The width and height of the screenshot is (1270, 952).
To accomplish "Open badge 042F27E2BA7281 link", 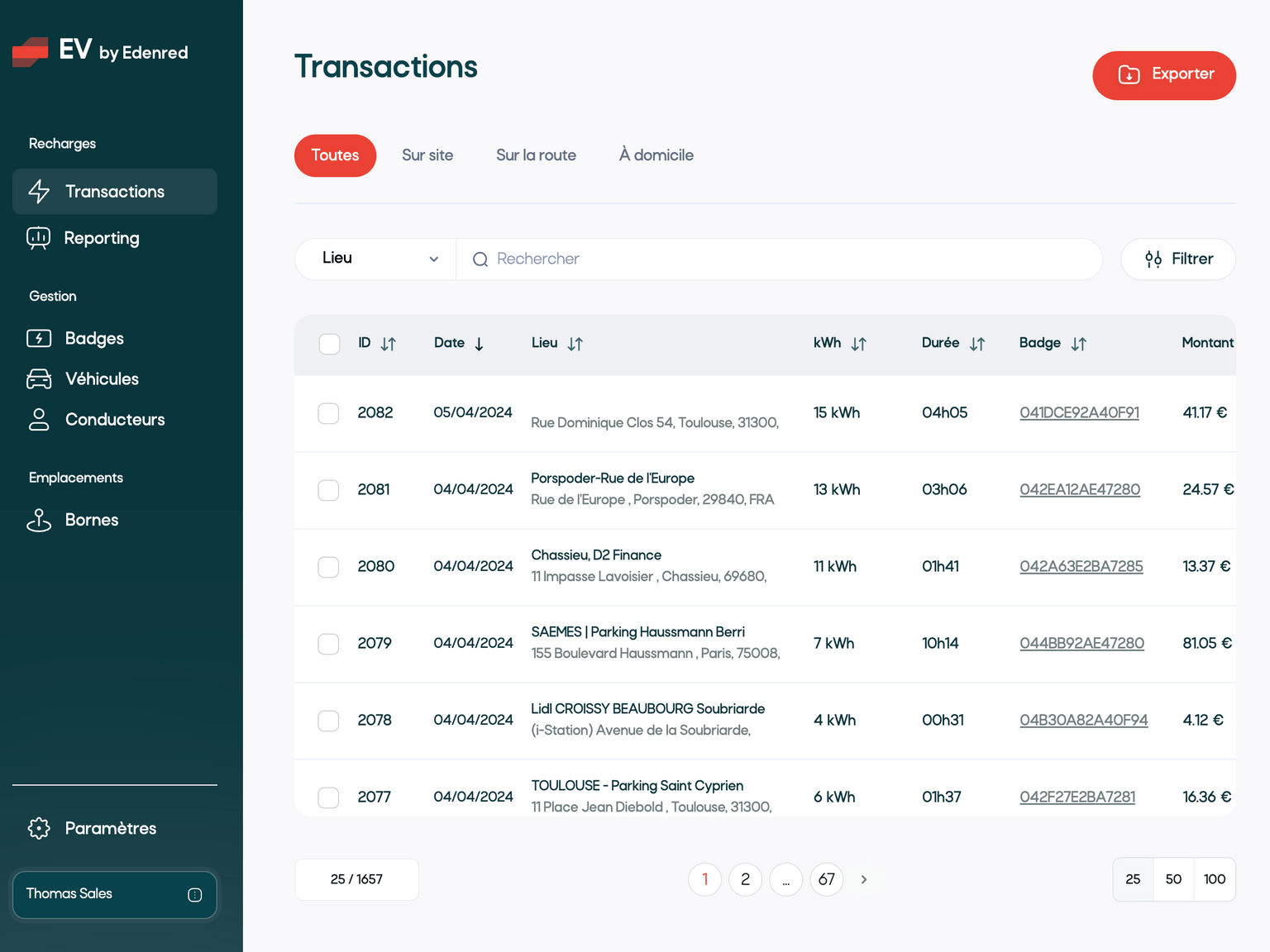I will tap(1077, 797).
